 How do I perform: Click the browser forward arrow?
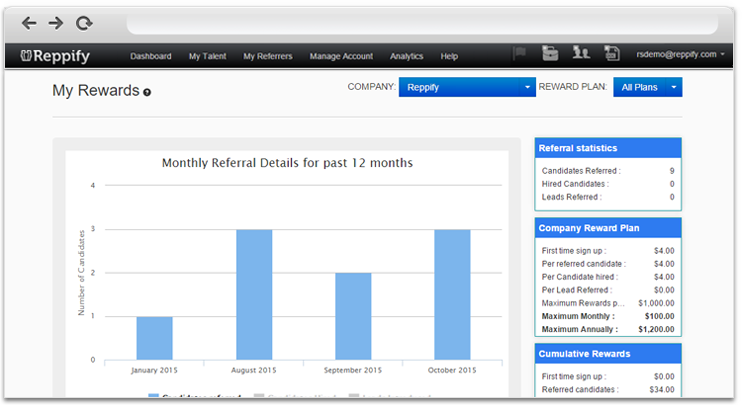56,22
